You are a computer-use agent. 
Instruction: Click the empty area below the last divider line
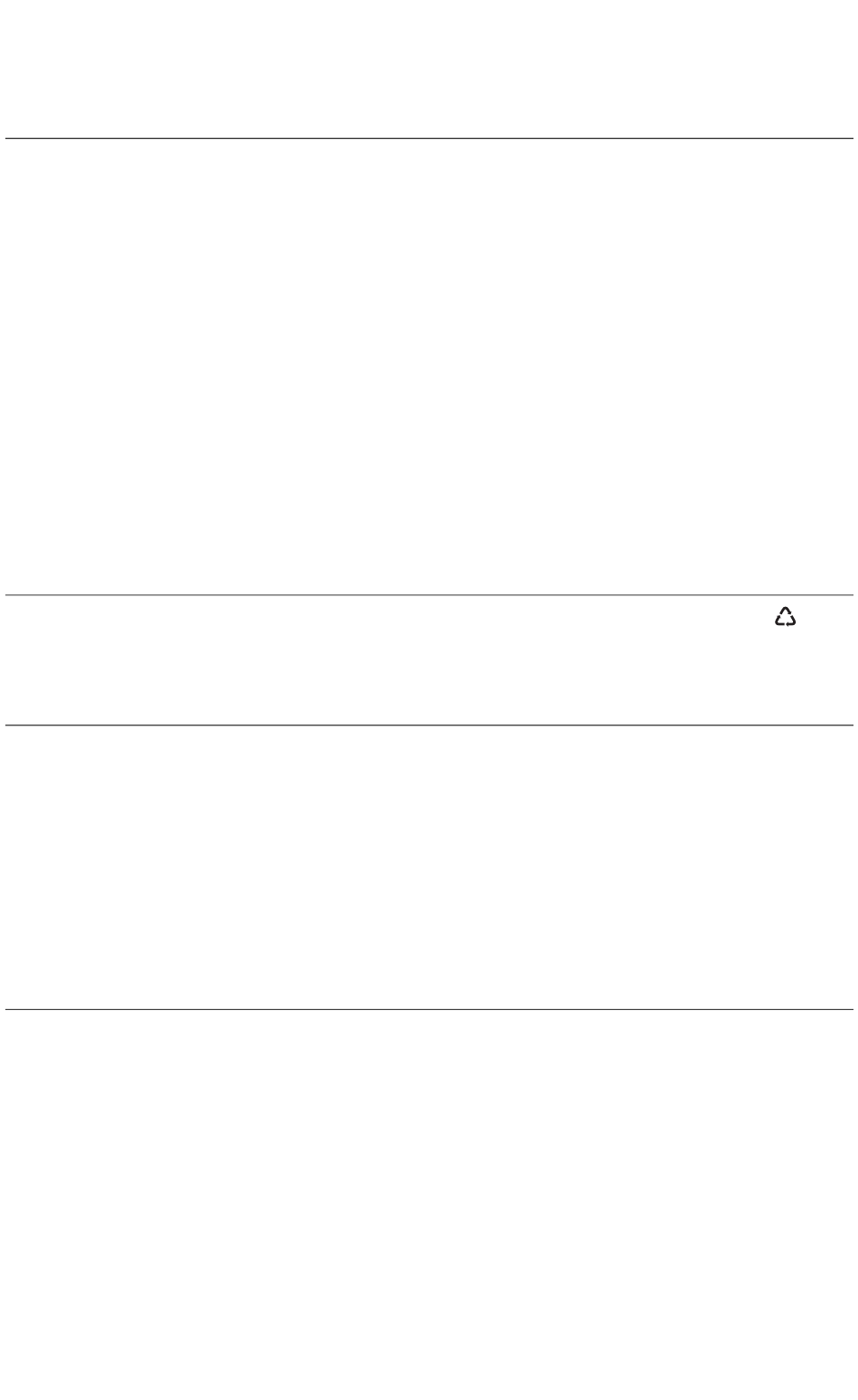pos(429,1204)
